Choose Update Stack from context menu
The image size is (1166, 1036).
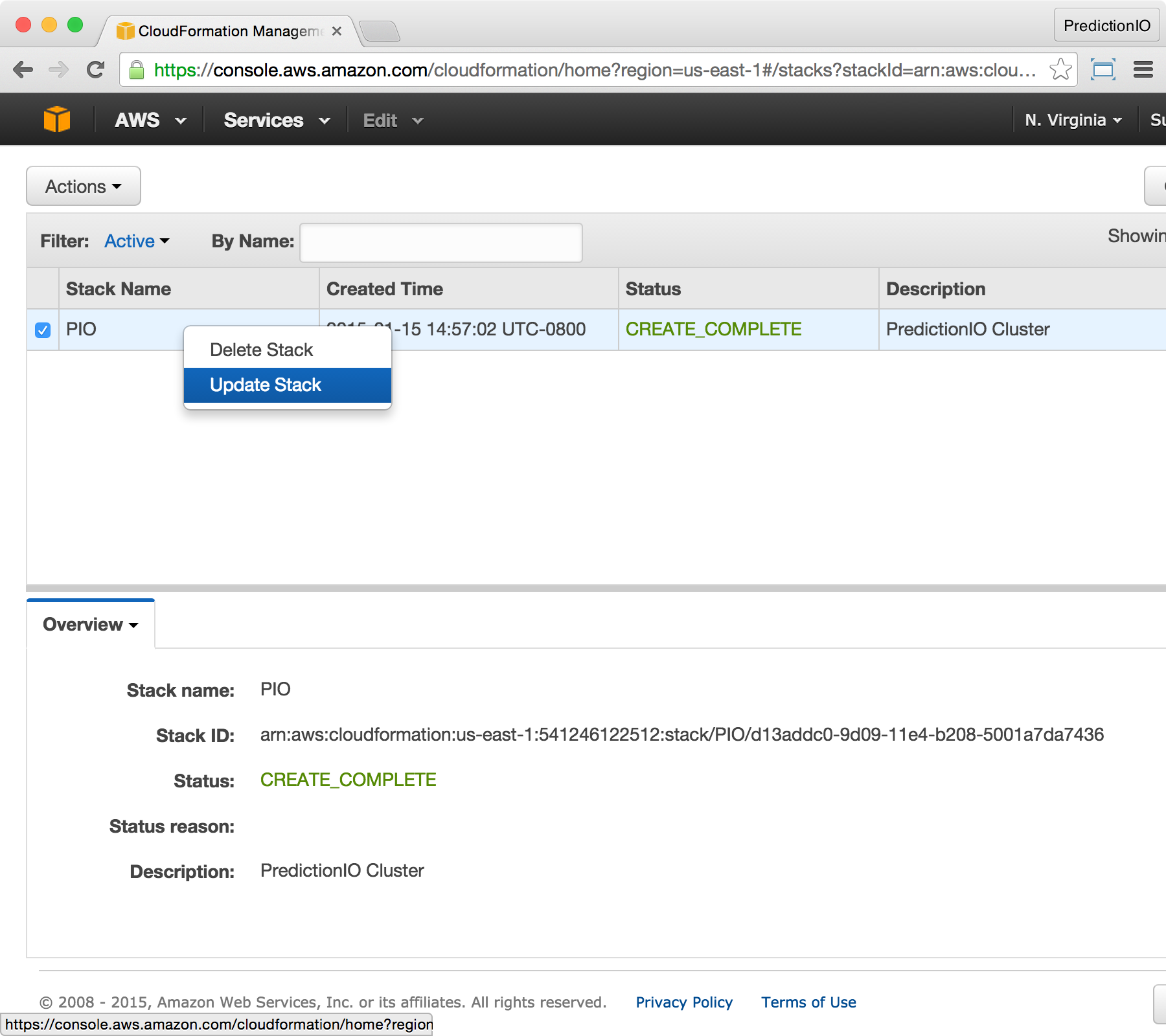[266, 385]
